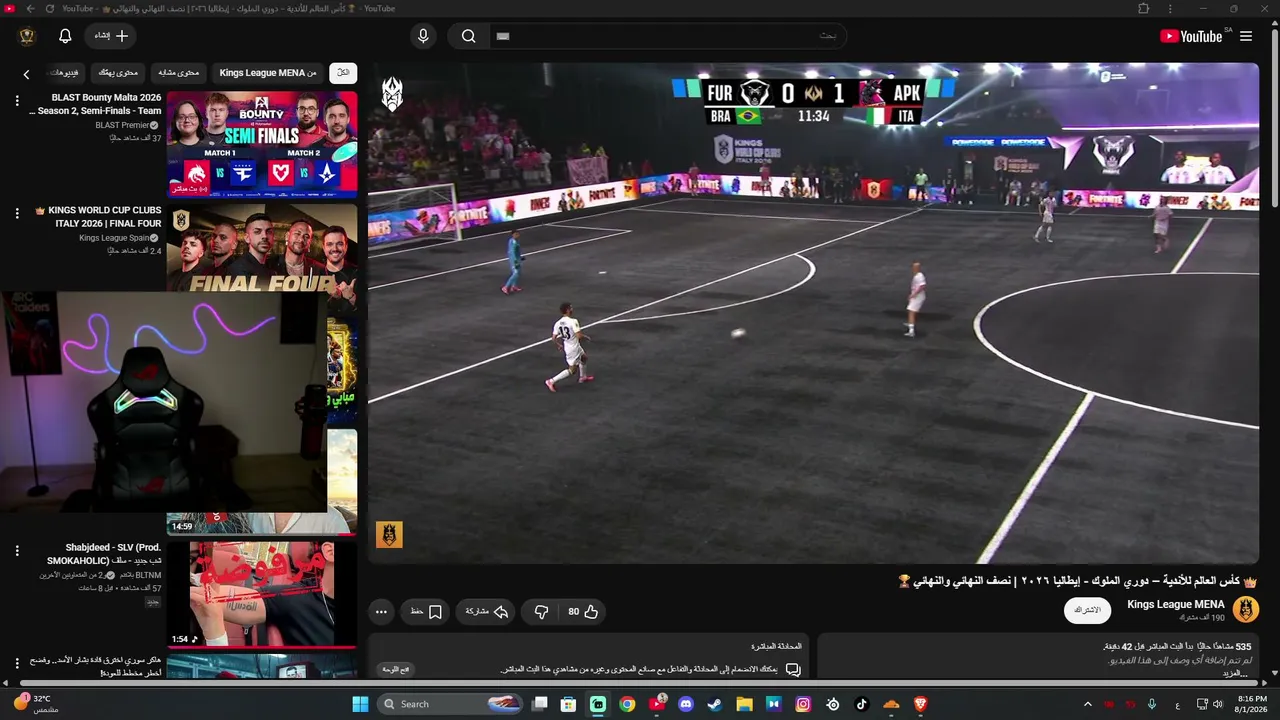Focus the YouTube search box
Viewport: 1280px width, 720px height.
(x=667, y=36)
